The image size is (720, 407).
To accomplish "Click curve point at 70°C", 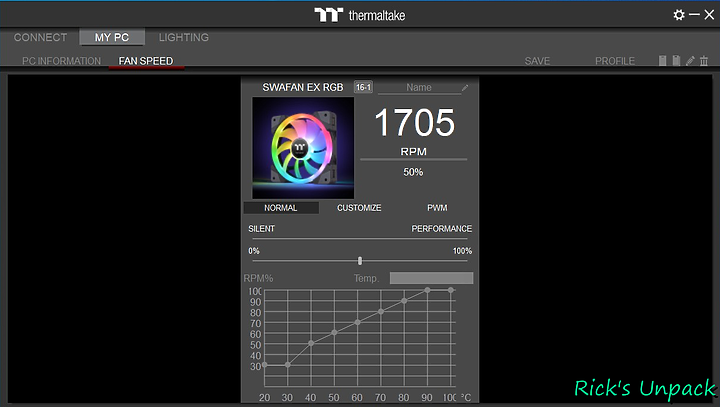I will 381,311.
